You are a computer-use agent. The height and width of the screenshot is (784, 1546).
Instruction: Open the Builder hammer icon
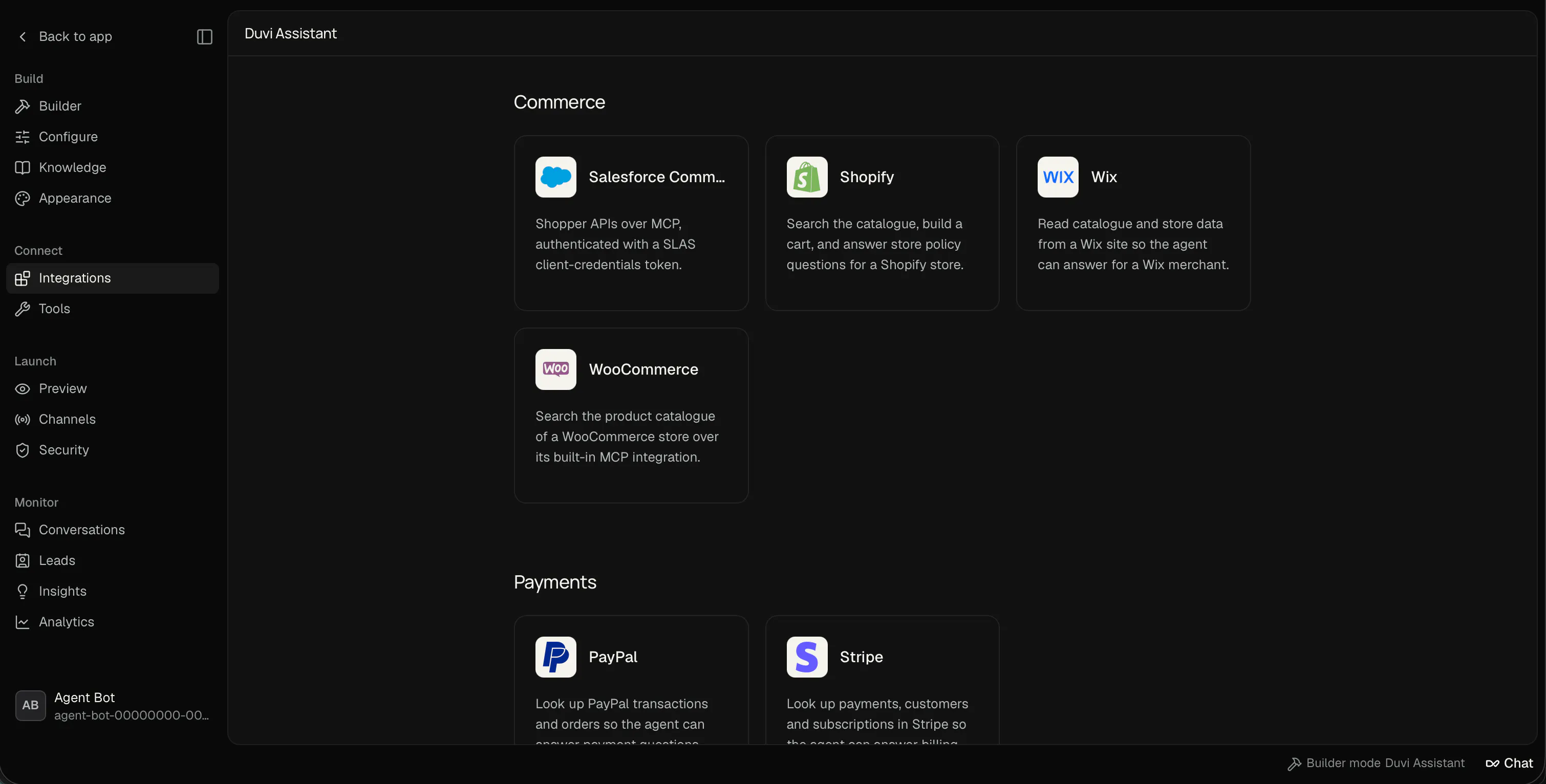tap(22, 106)
